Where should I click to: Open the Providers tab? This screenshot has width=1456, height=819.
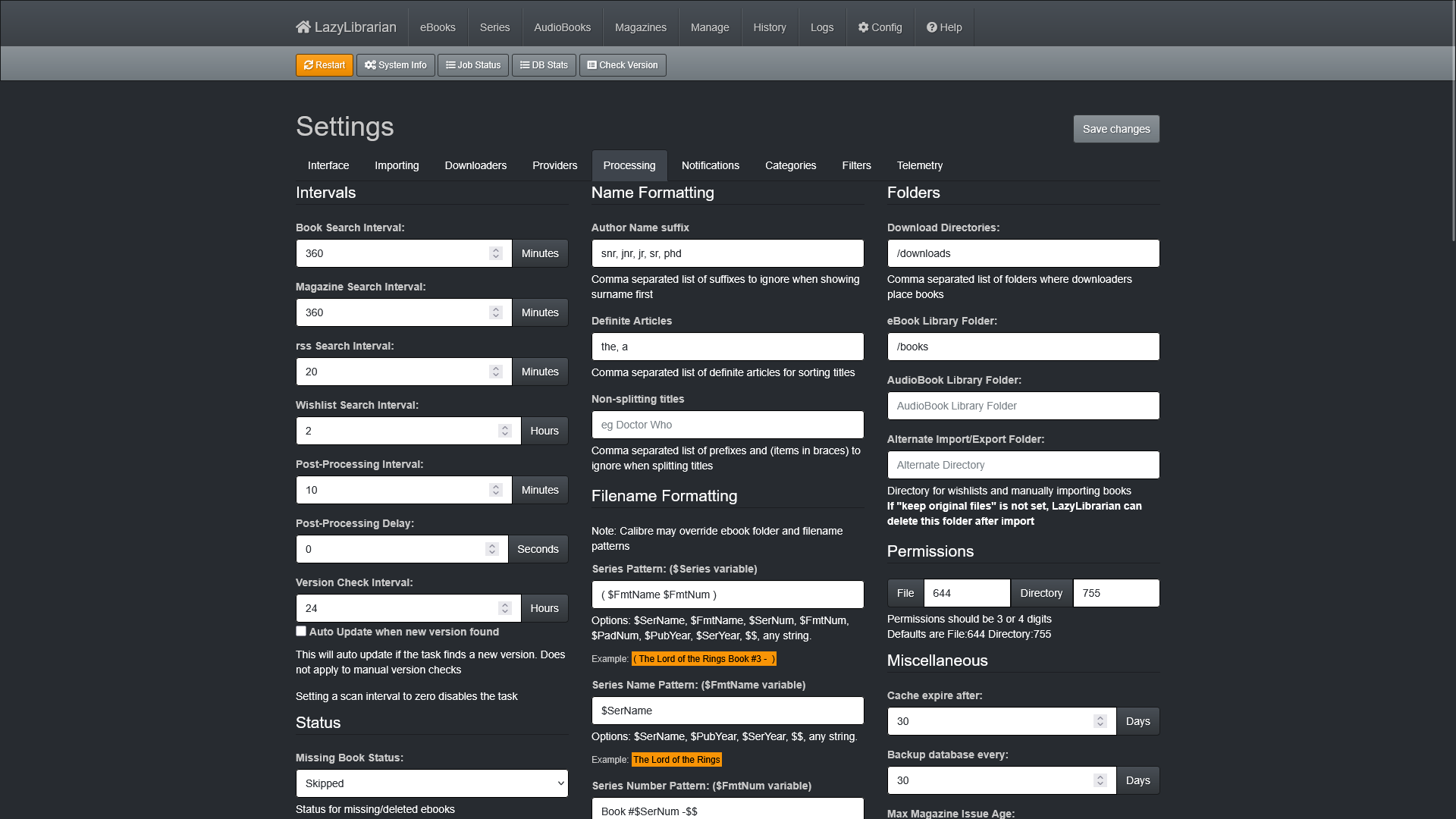(555, 165)
